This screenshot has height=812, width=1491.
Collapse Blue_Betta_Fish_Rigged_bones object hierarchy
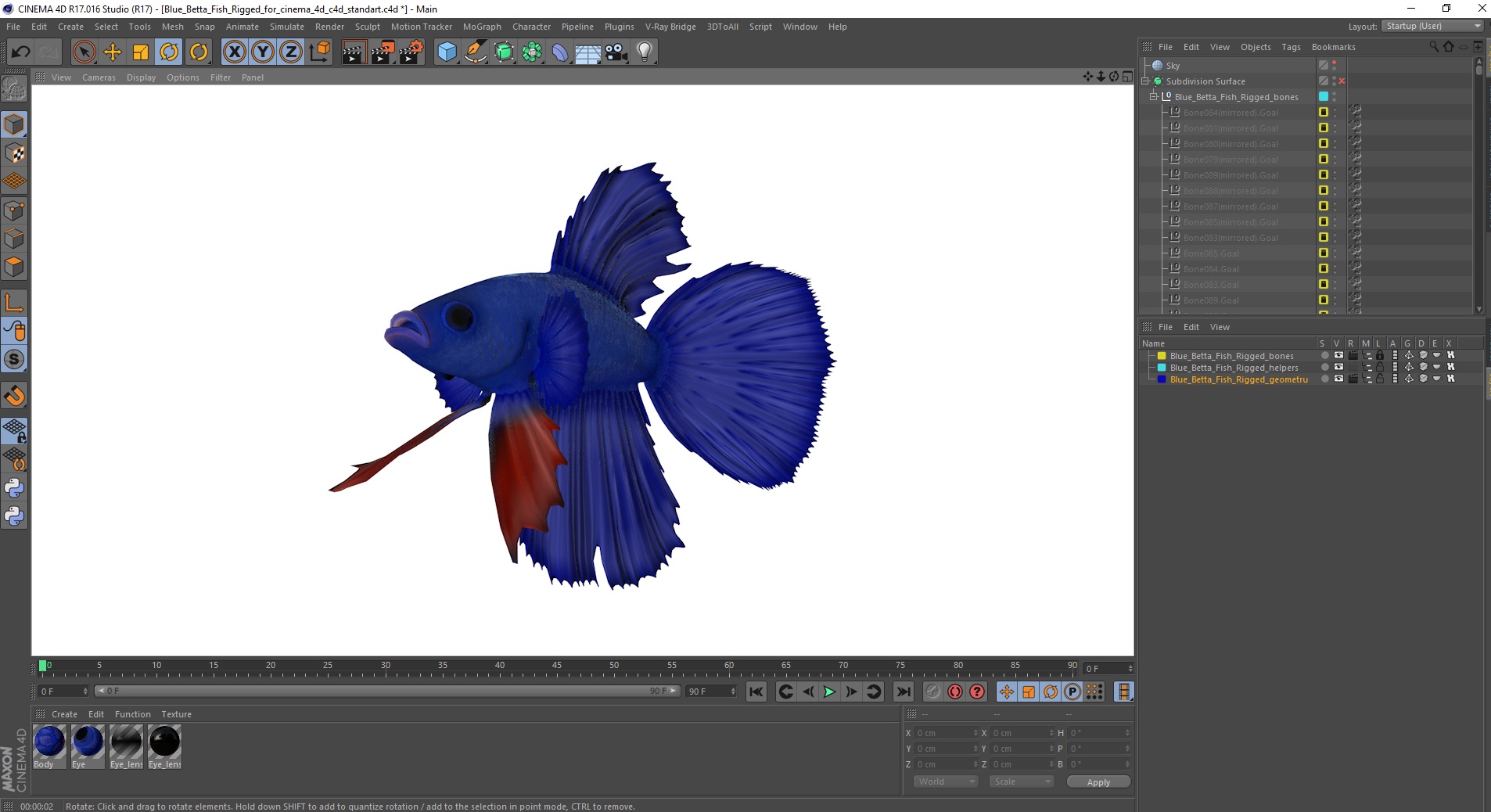pyautogui.click(x=1153, y=97)
